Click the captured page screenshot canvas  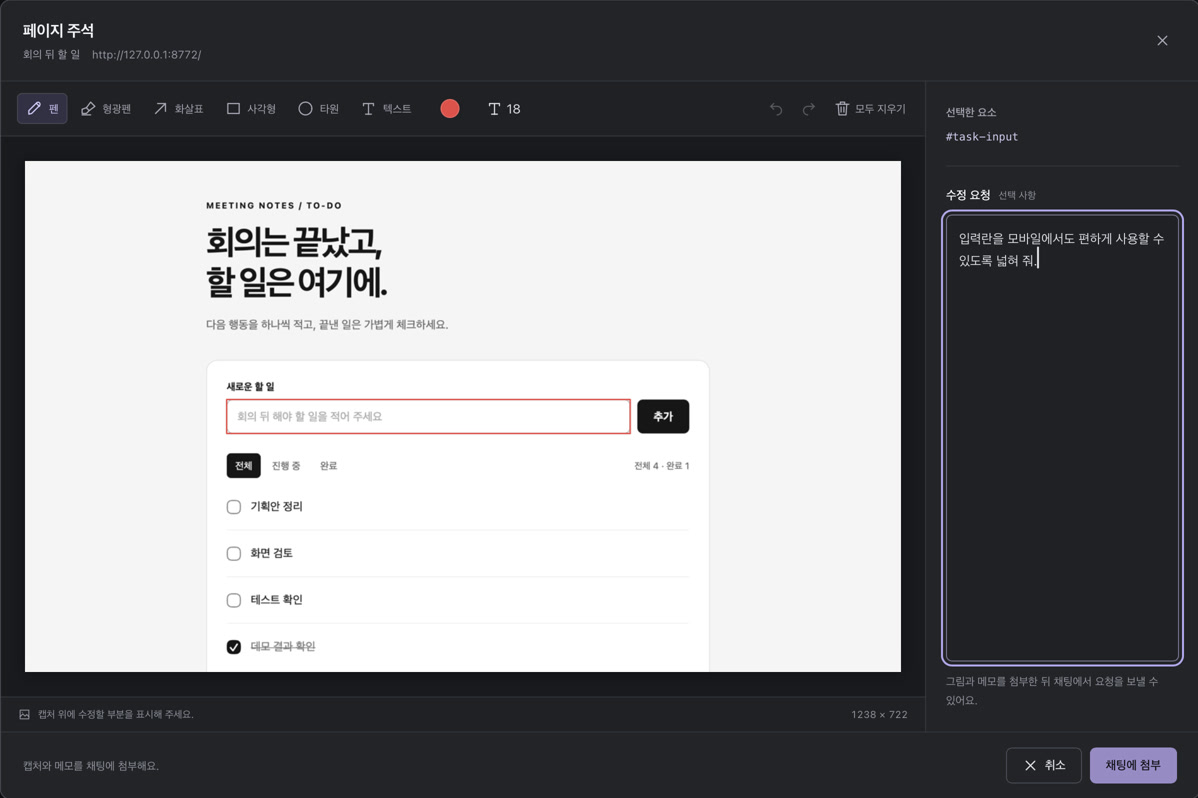point(463,417)
